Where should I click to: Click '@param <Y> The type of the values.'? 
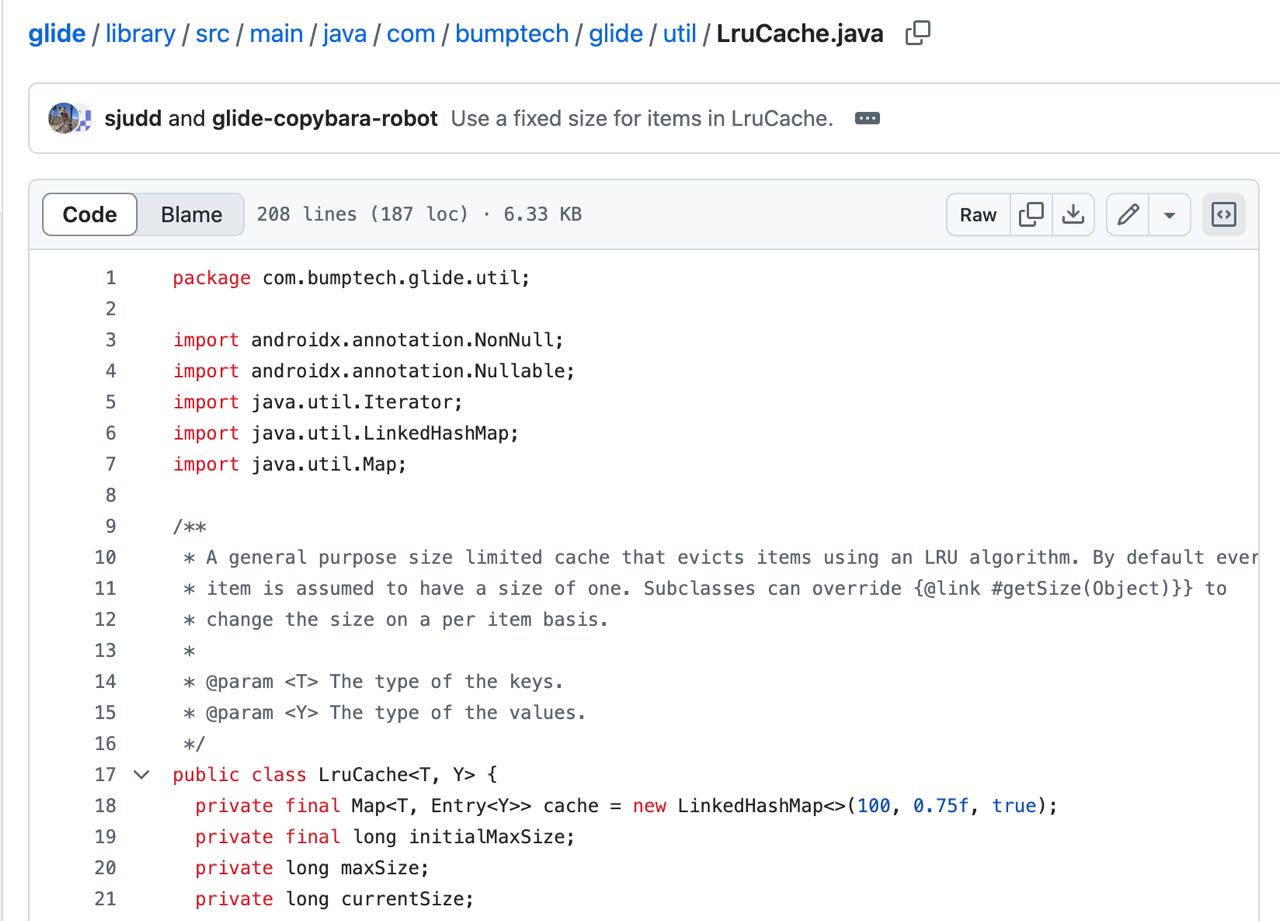(x=396, y=712)
